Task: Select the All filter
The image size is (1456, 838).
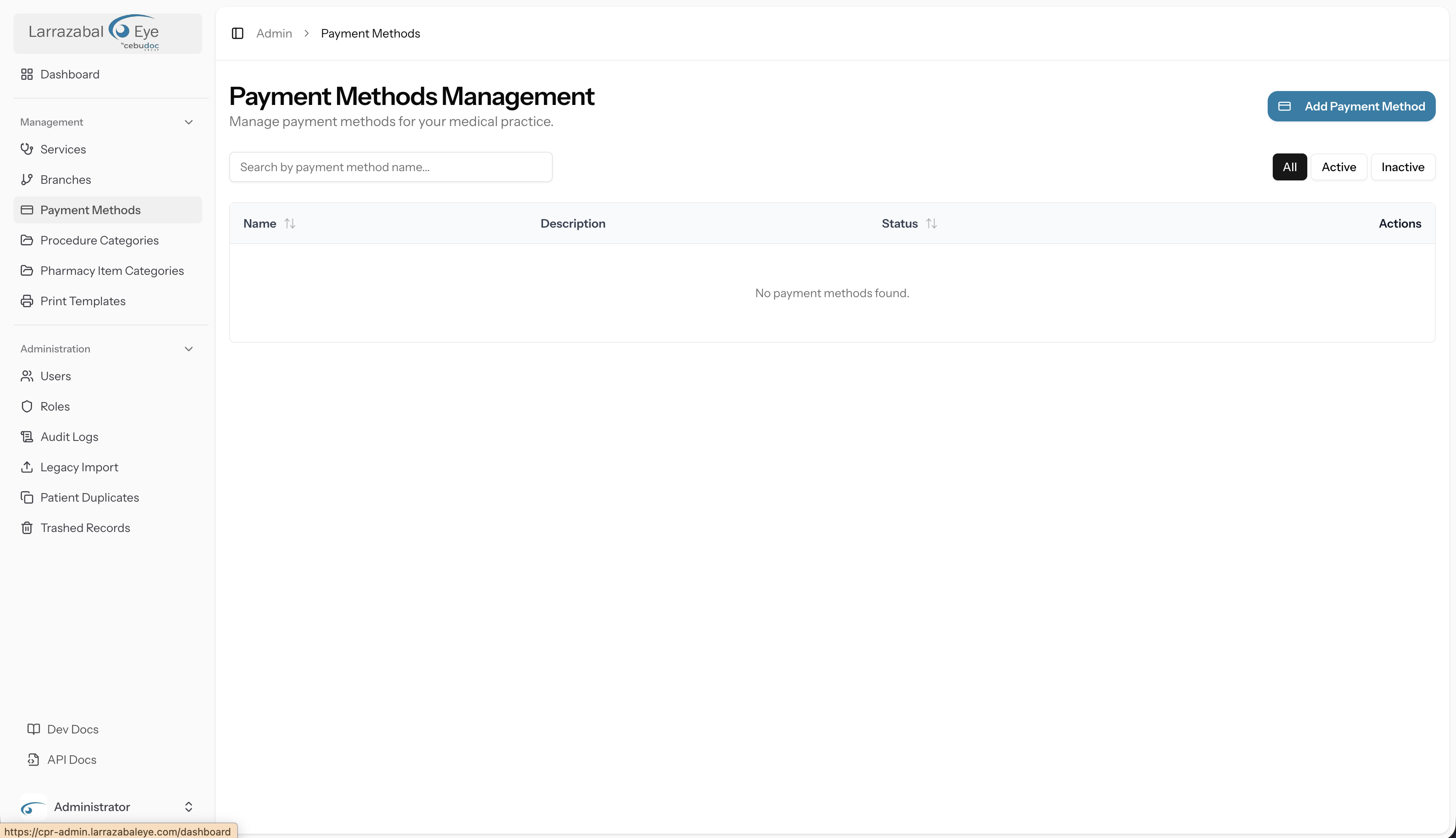Action: coord(1289,167)
